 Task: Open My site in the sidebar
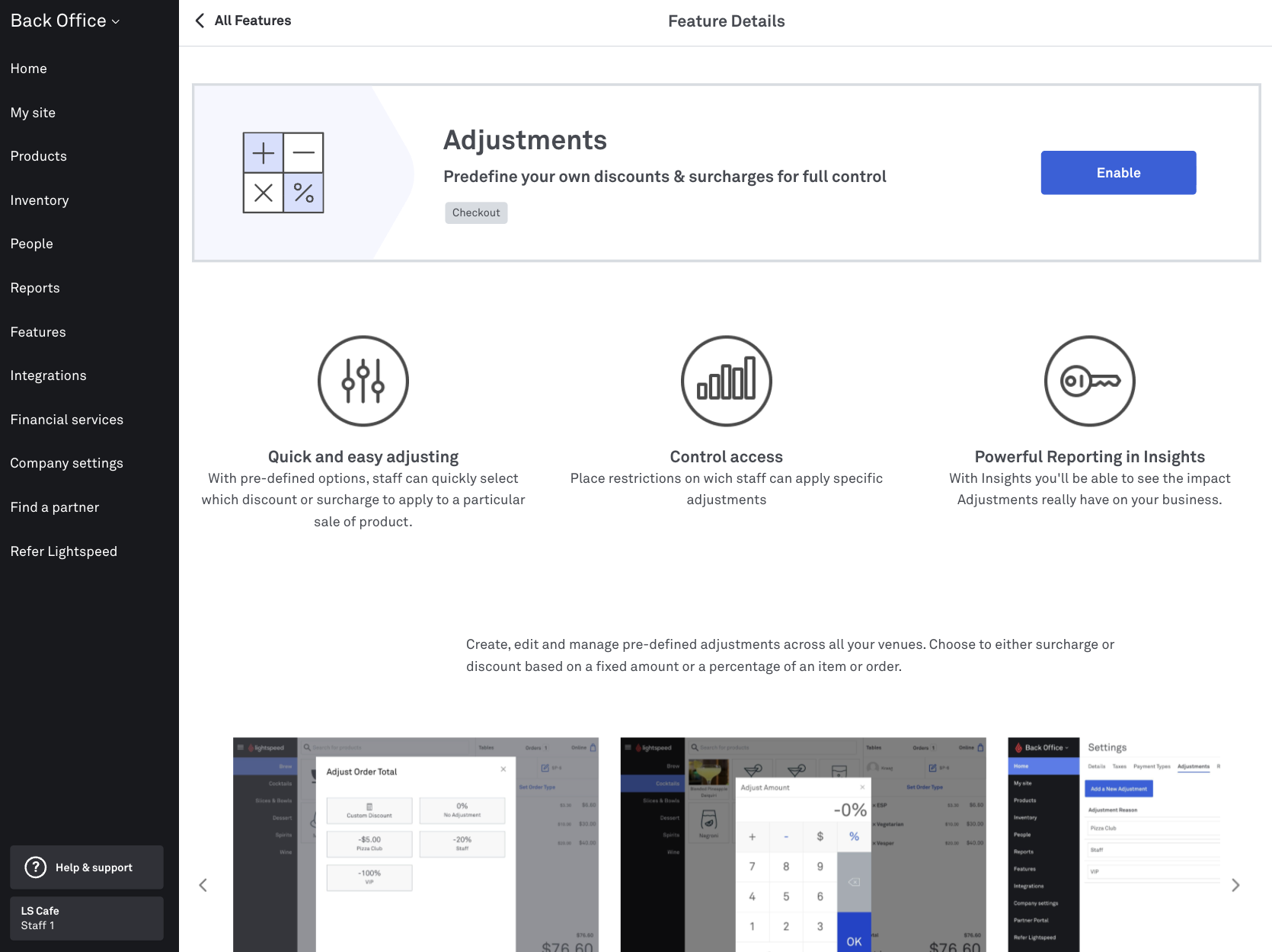click(x=33, y=113)
